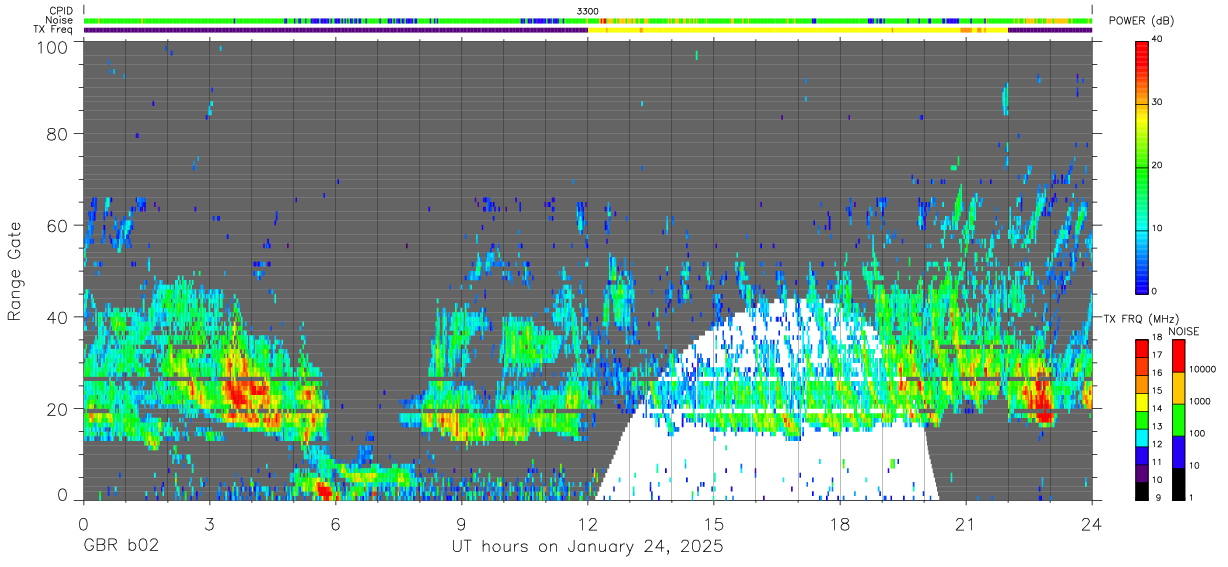Image resolution: width=1228 pixels, height=567 pixels.
Task: Click the 10000 label on the noise scale
Action: (x=1203, y=370)
